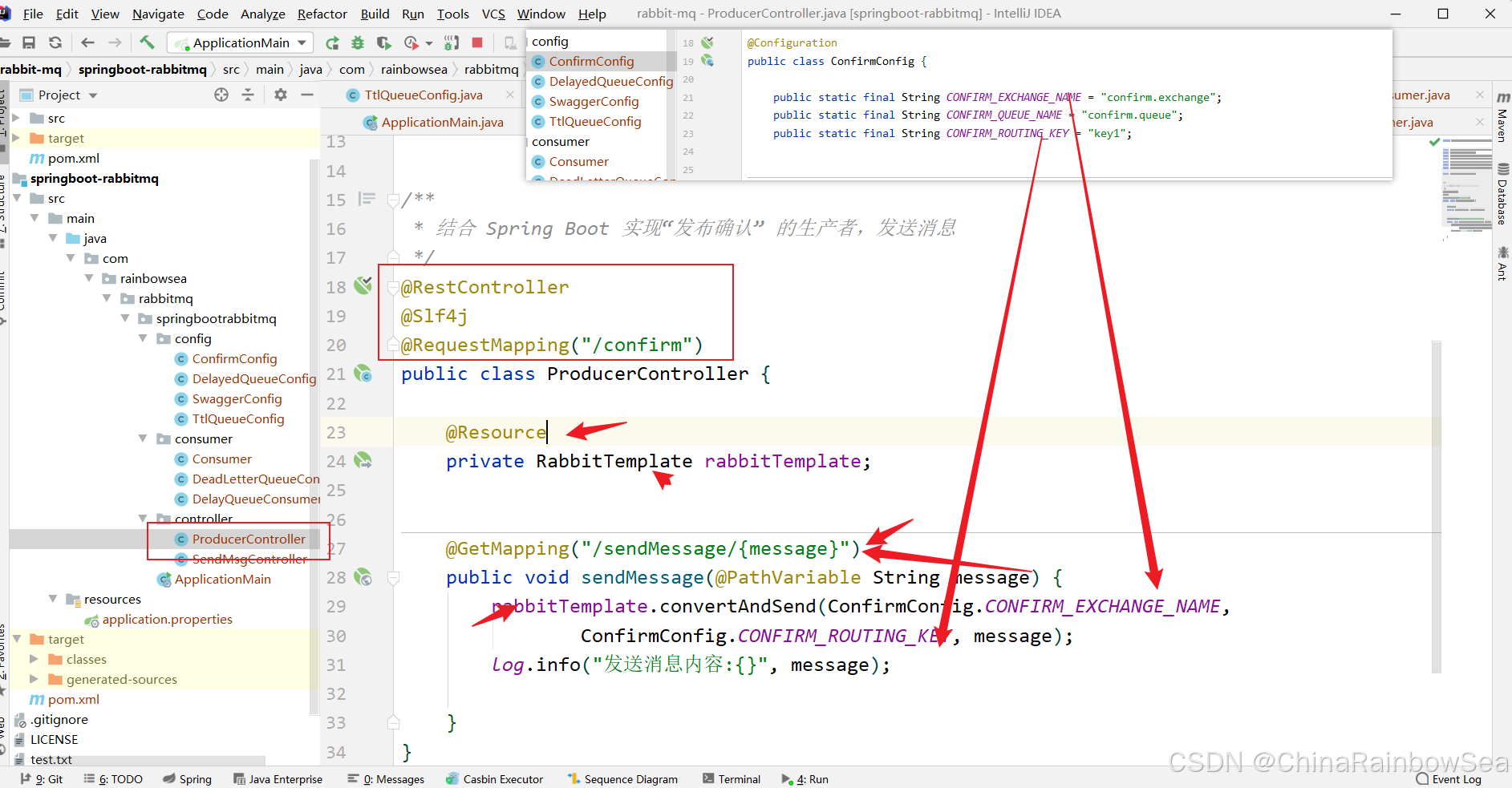Open the Git tool window
The width and height of the screenshot is (1512, 788).
tap(41, 779)
